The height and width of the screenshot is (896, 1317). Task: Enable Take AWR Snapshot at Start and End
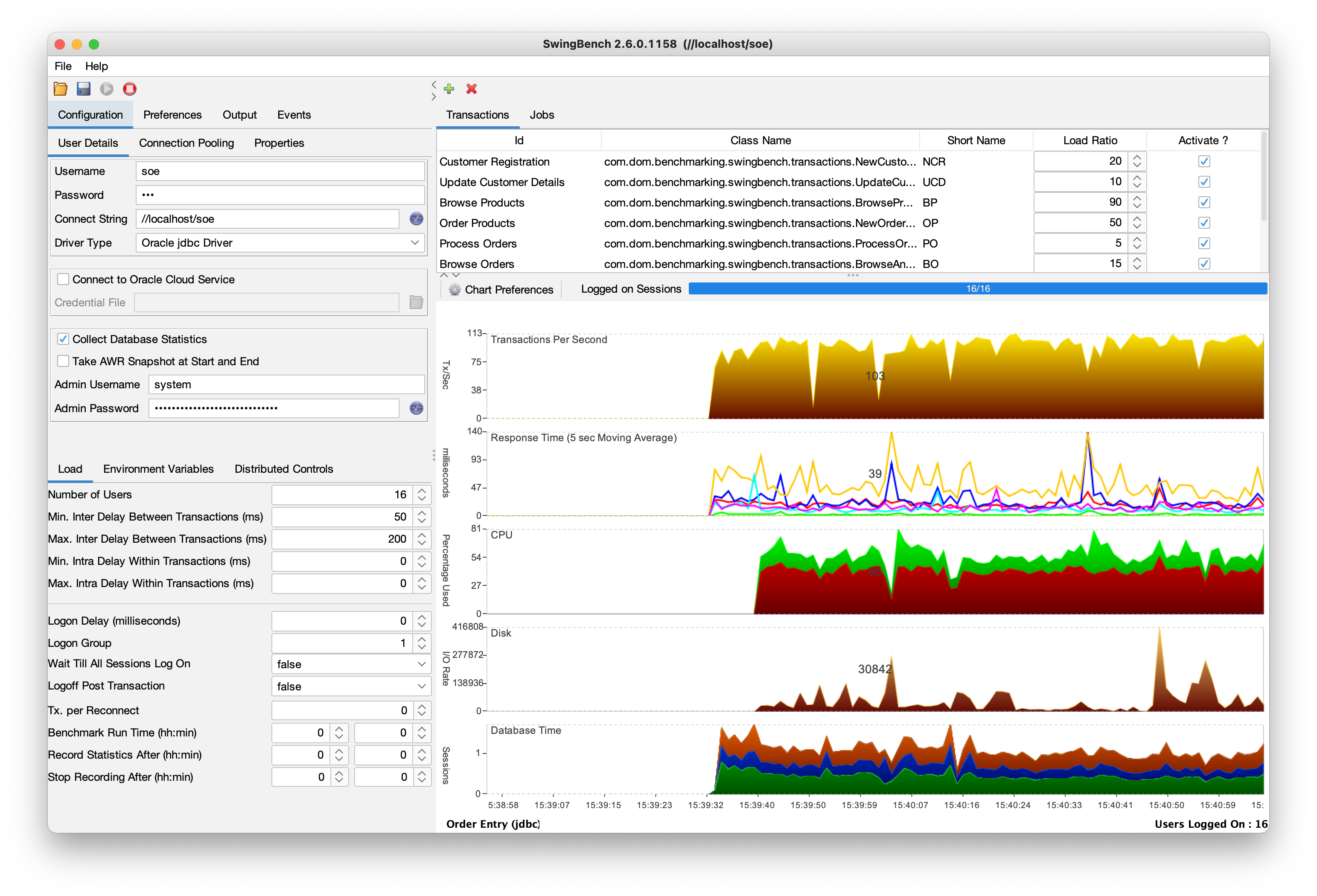[64, 361]
